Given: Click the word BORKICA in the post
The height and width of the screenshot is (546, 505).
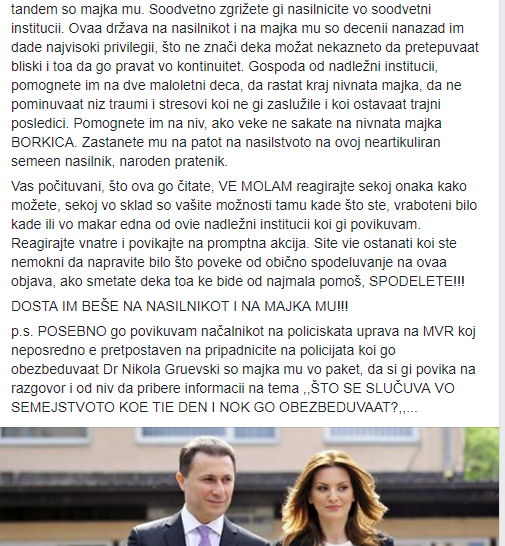Looking at the screenshot, I should pos(42,142).
